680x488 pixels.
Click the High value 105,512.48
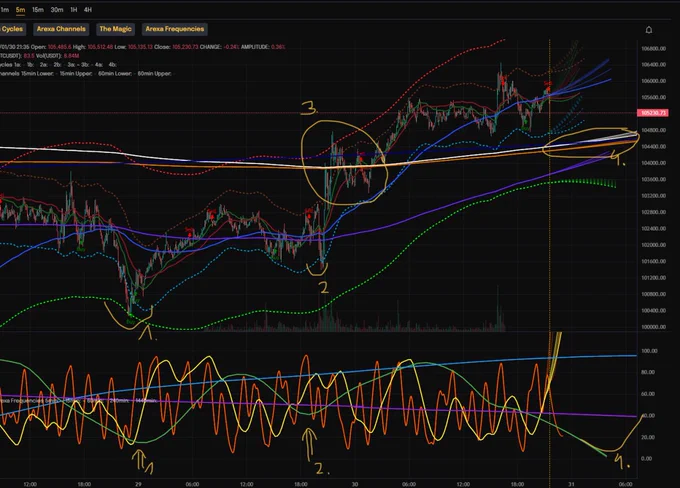tap(100, 47)
